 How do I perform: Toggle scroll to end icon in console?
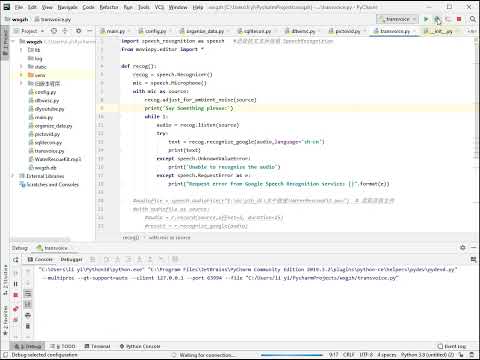(x=28, y=304)
